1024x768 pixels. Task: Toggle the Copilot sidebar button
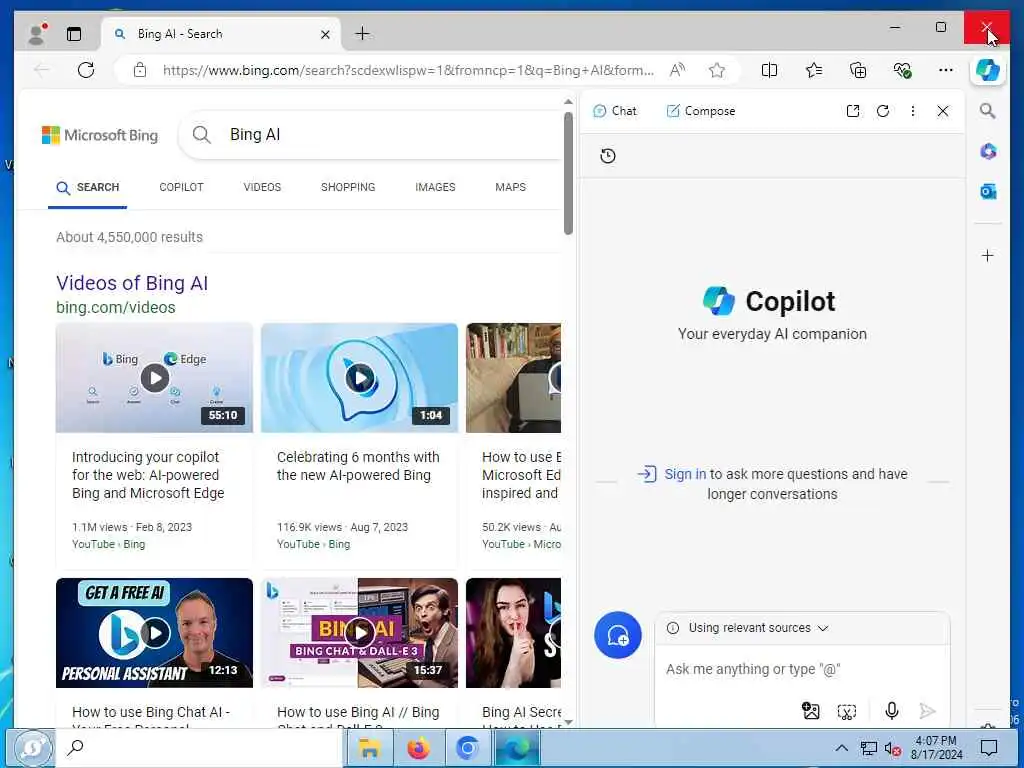[987, 70]
